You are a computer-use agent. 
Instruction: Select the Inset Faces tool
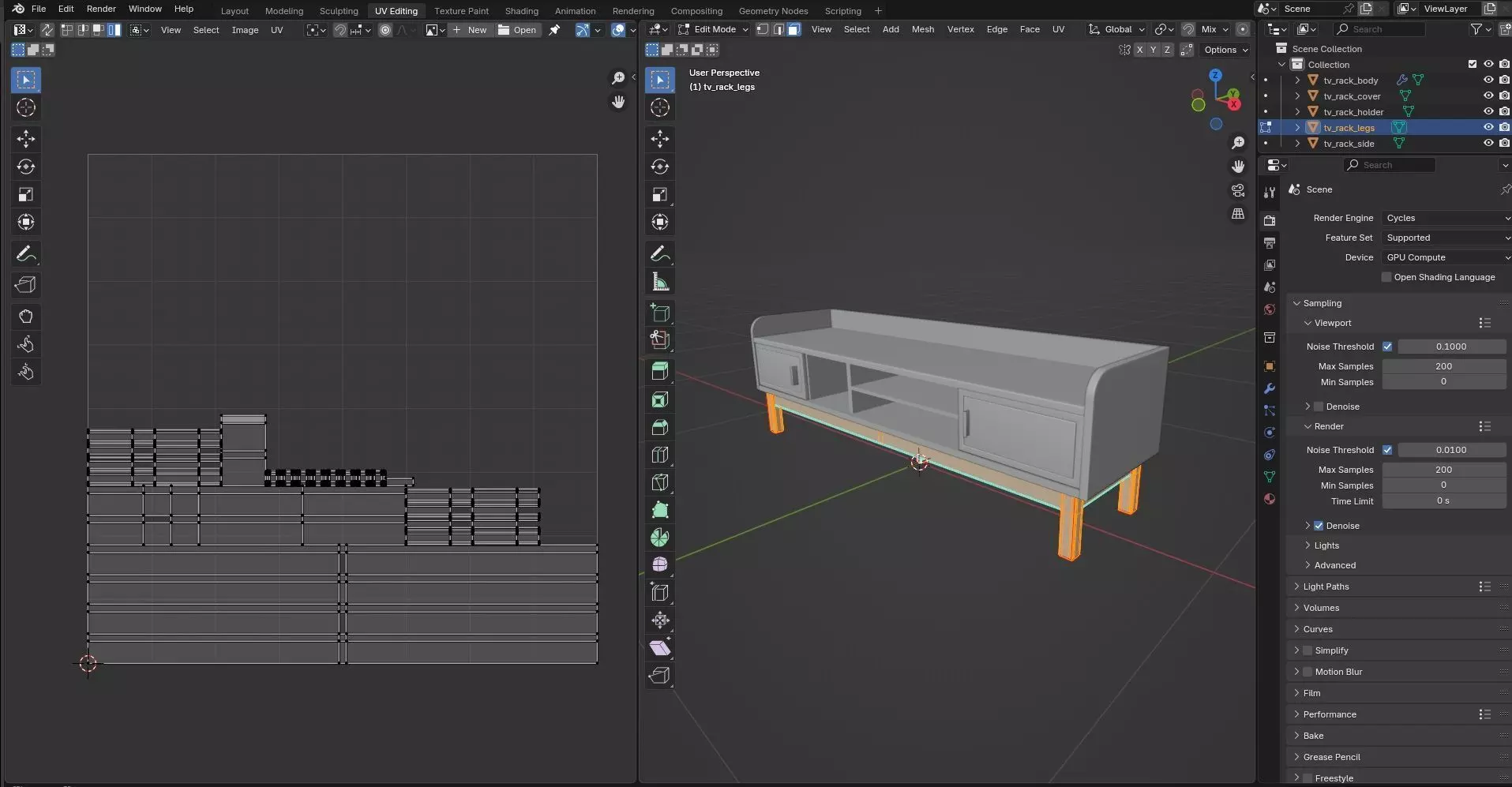(660, 399)
